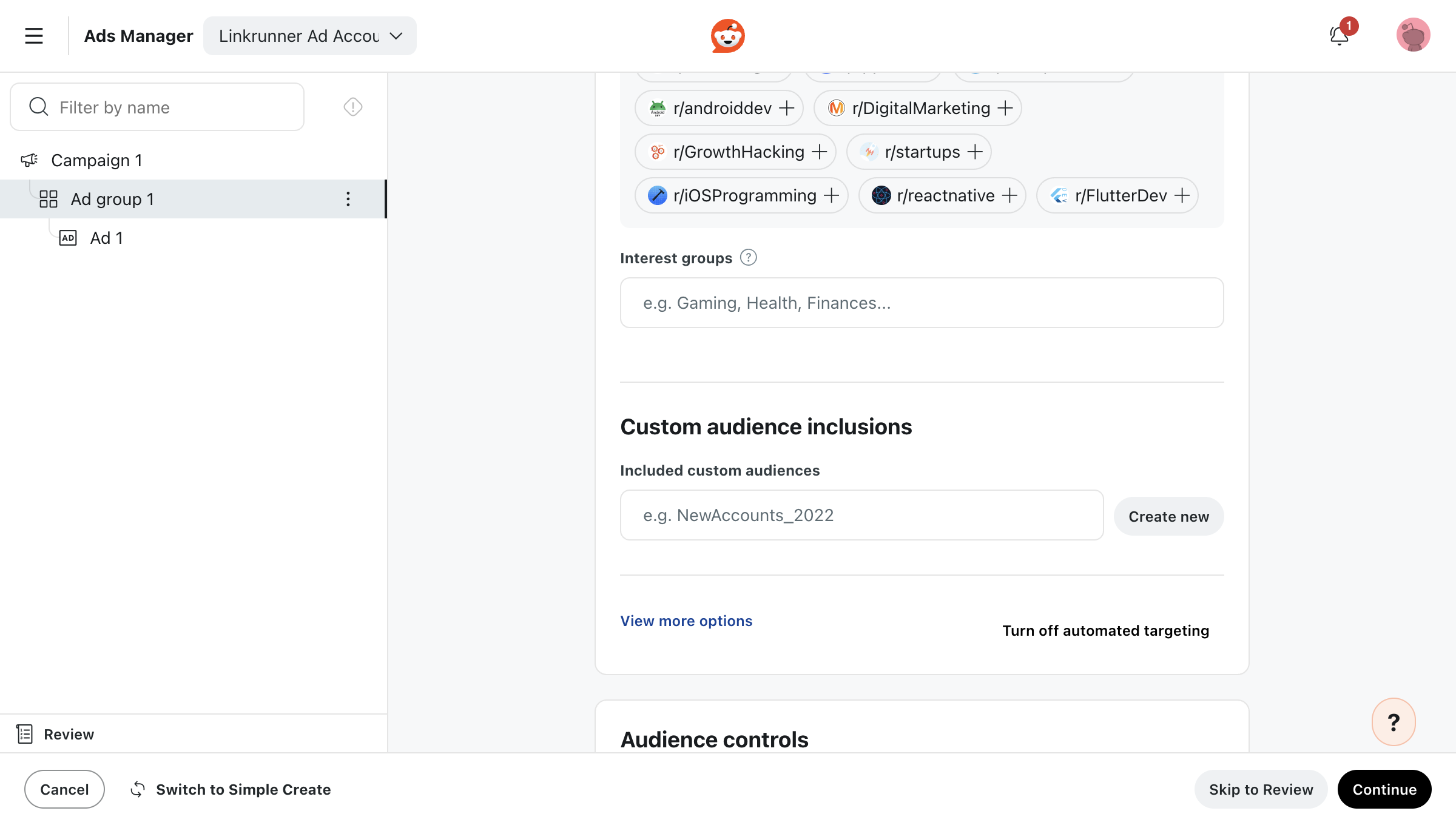Add r/androiddev community with plus

click(787, 108)
